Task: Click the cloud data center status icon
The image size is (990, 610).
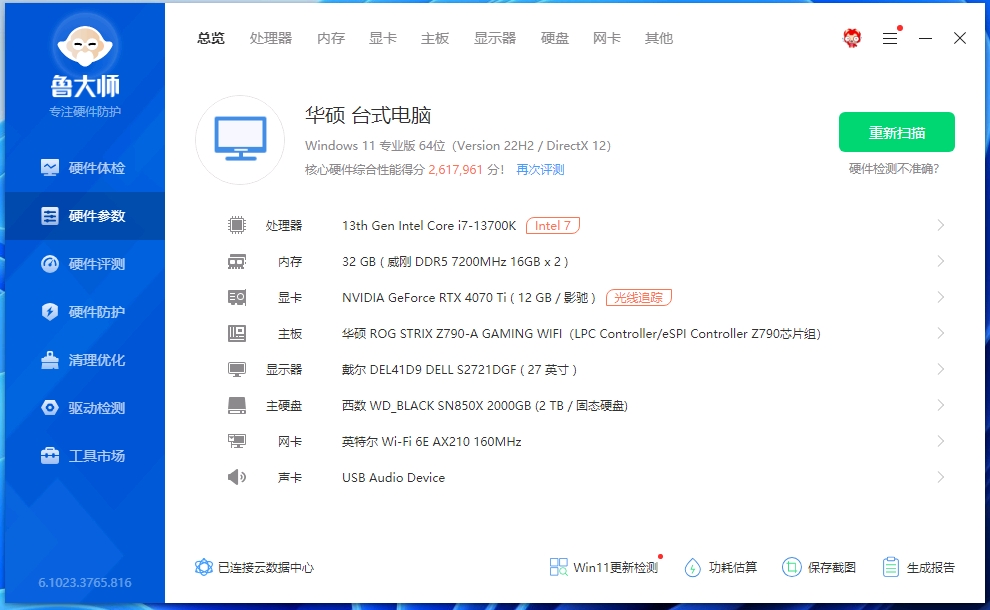Action: (203, 567)
